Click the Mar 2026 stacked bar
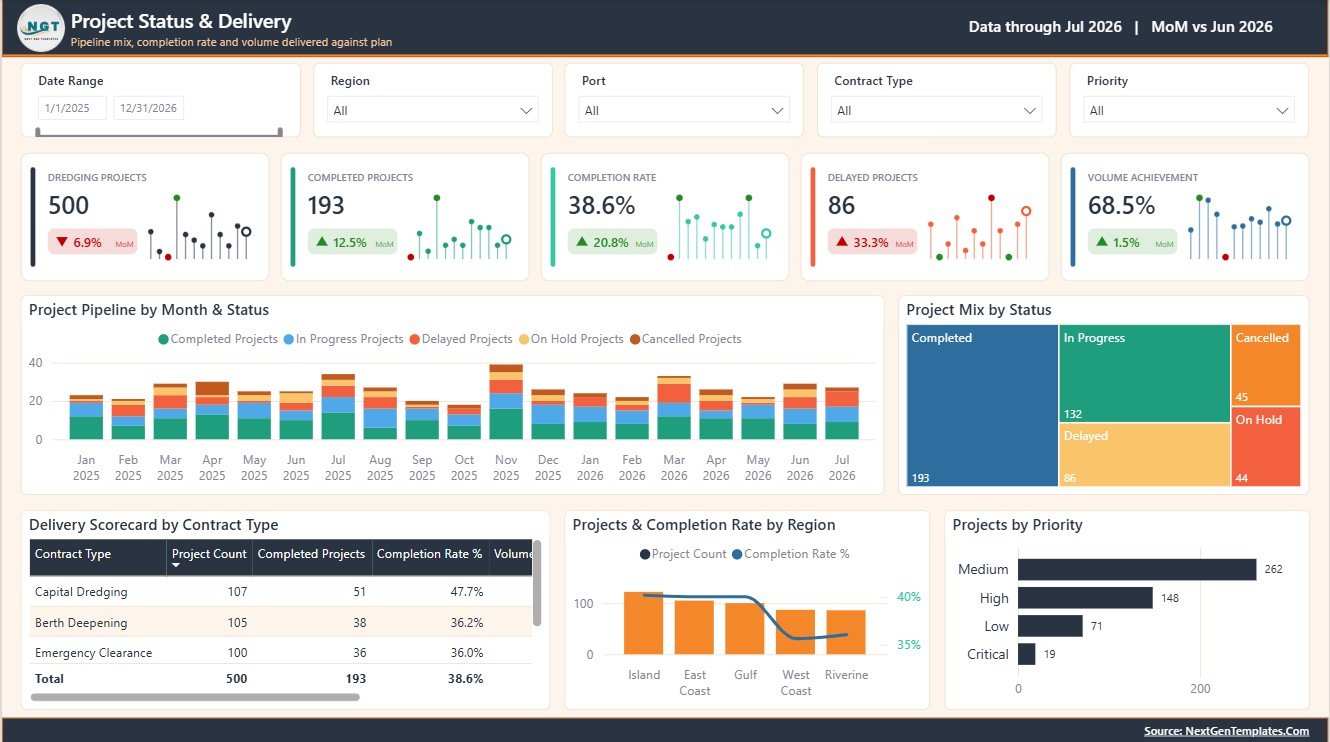 coord(674,408)
